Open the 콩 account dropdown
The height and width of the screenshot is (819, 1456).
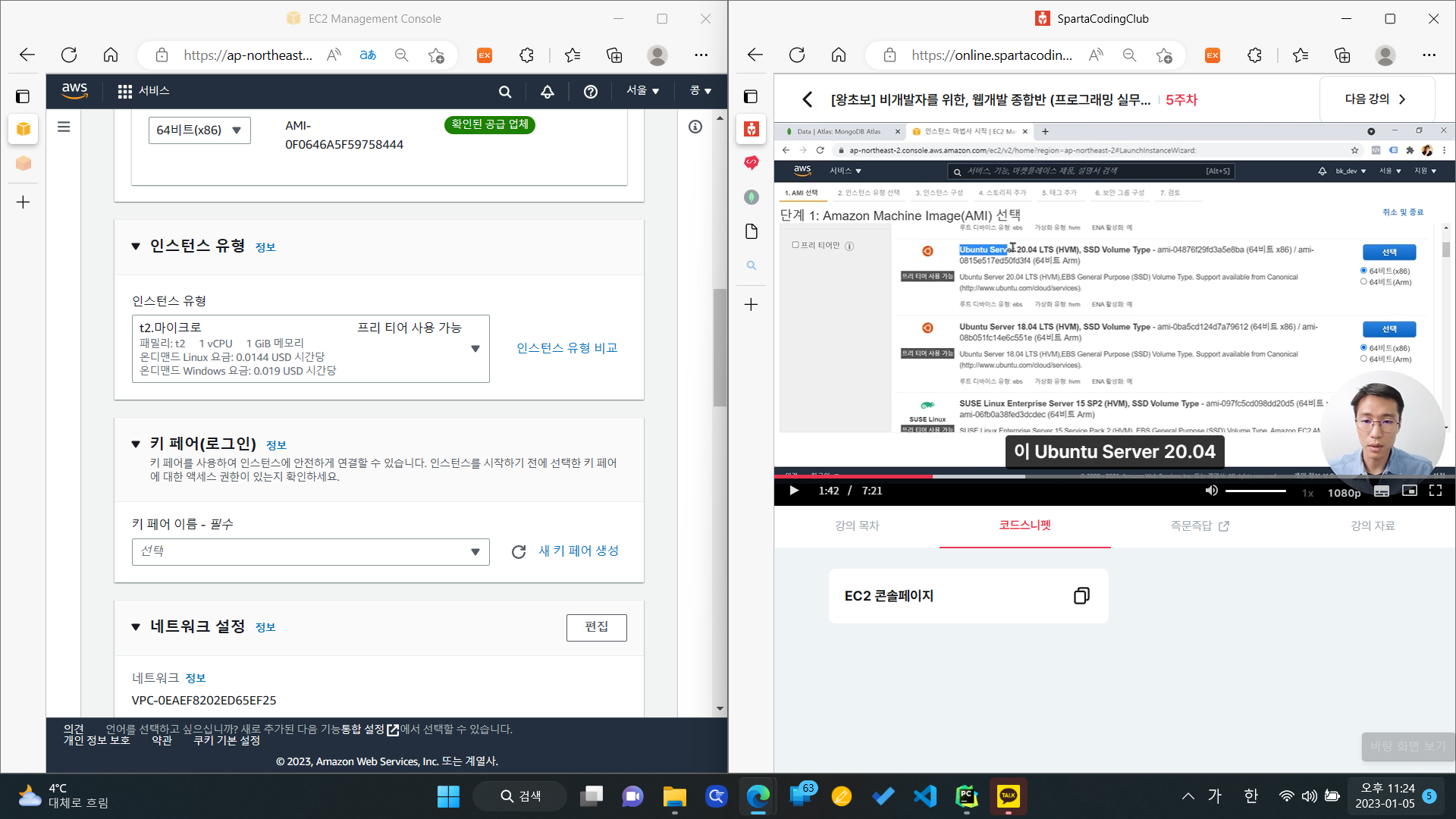coord(700,91)
